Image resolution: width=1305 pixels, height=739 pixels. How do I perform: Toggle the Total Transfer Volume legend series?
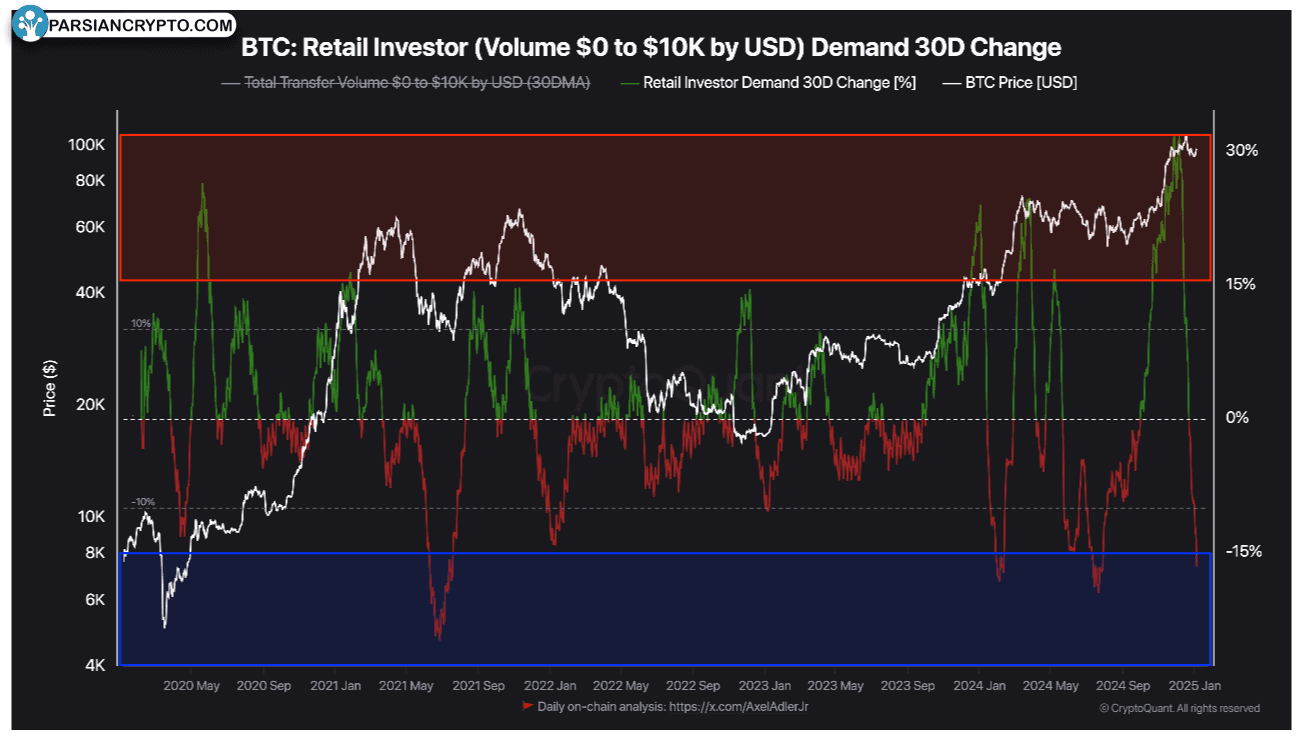pos(417,83)
